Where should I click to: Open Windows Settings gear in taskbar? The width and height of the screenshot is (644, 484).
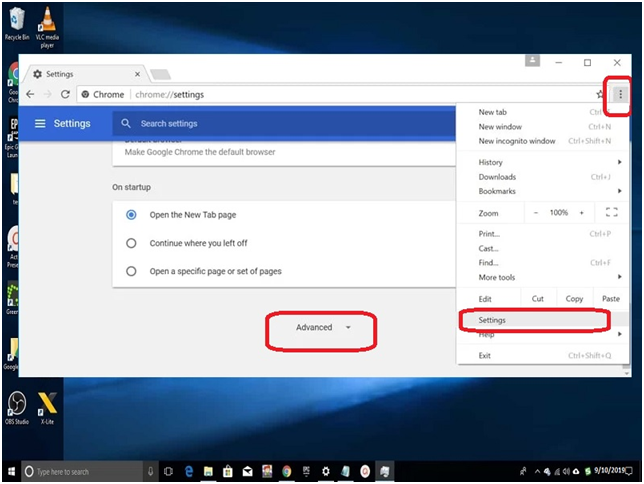[x=326, y=471]
